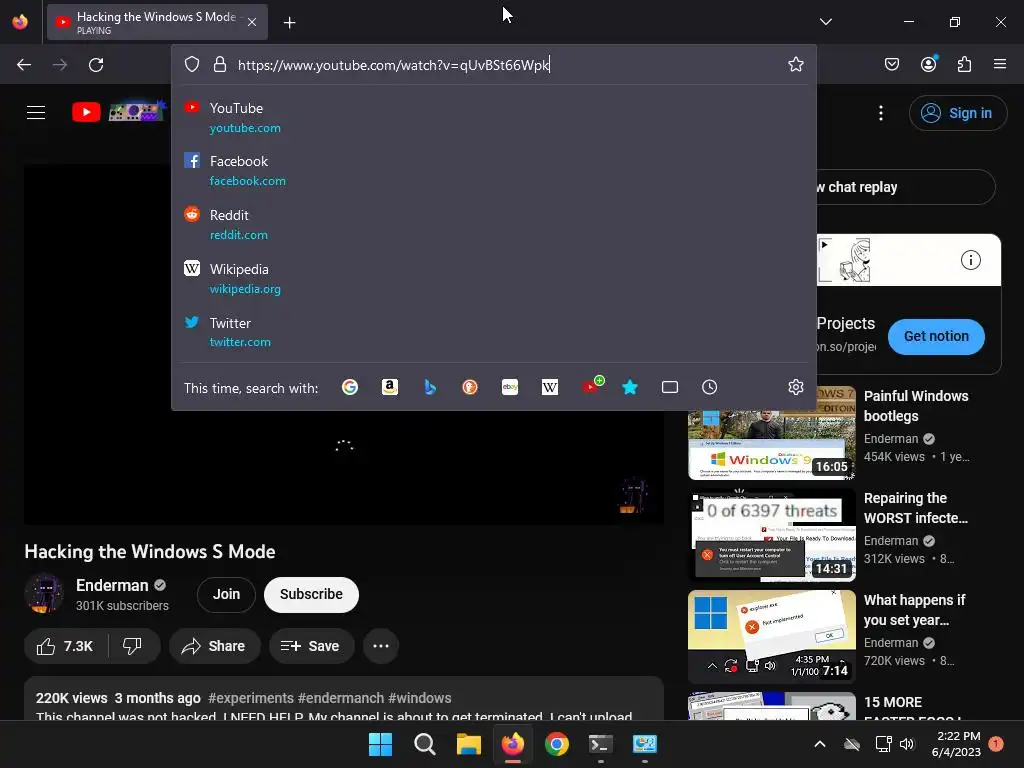Open clock showing 2:22 PM 6/4/2023
Screen dimensions: 1024x768
(958, 744)
